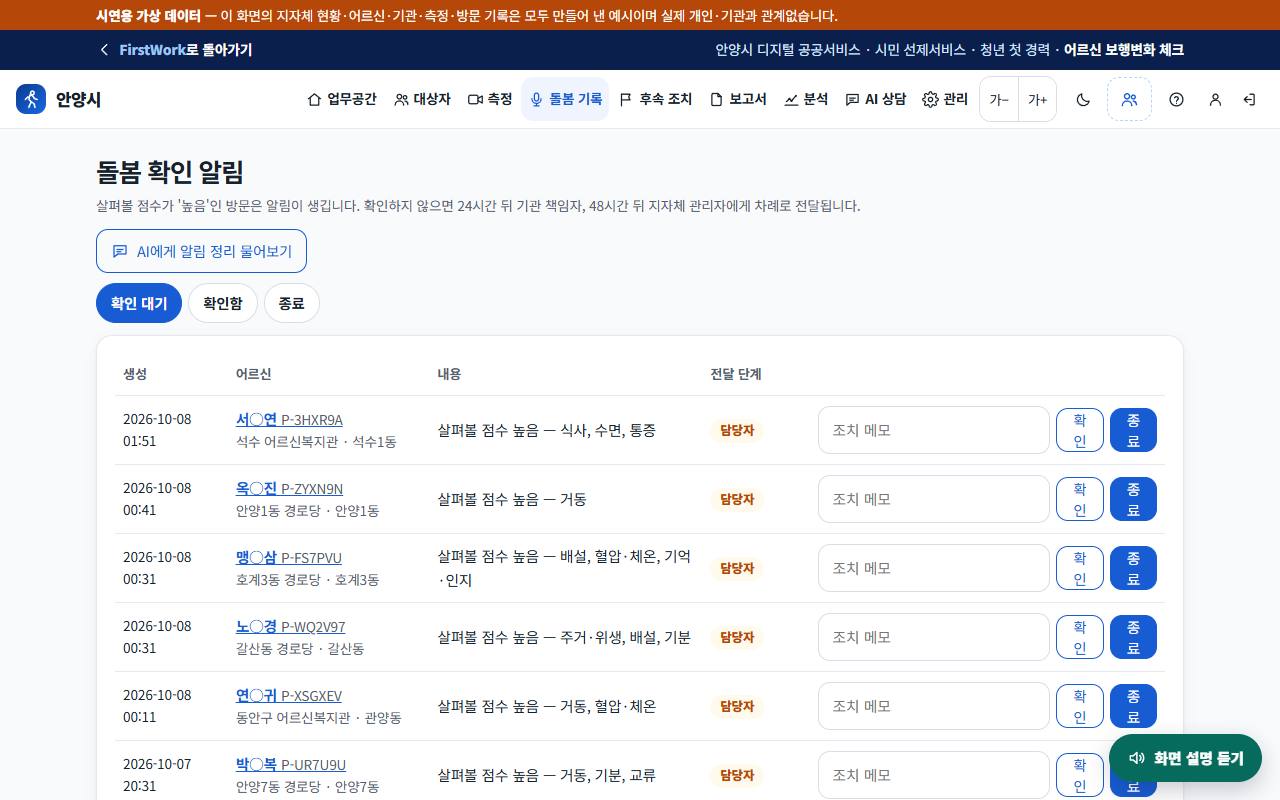The image size is (1280, 800).
Task: Click 종료 button in 옥○진 row
Action: pos(1133,499)
